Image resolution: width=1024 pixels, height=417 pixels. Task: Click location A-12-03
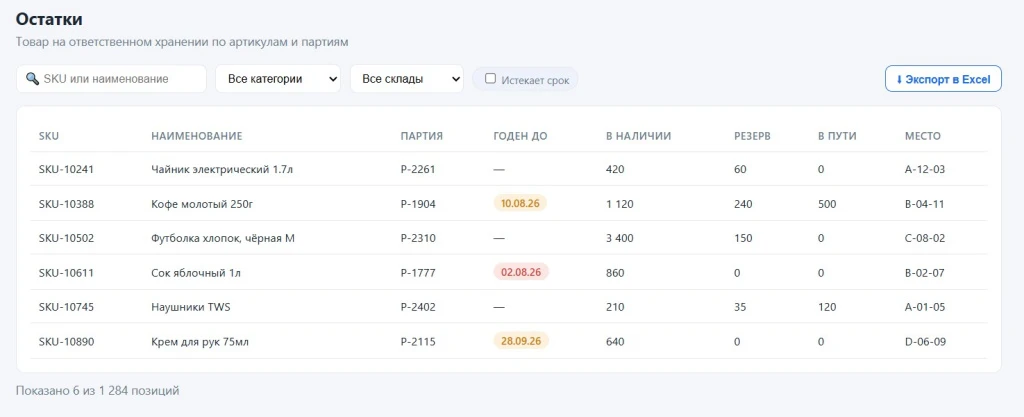(925, 169)
